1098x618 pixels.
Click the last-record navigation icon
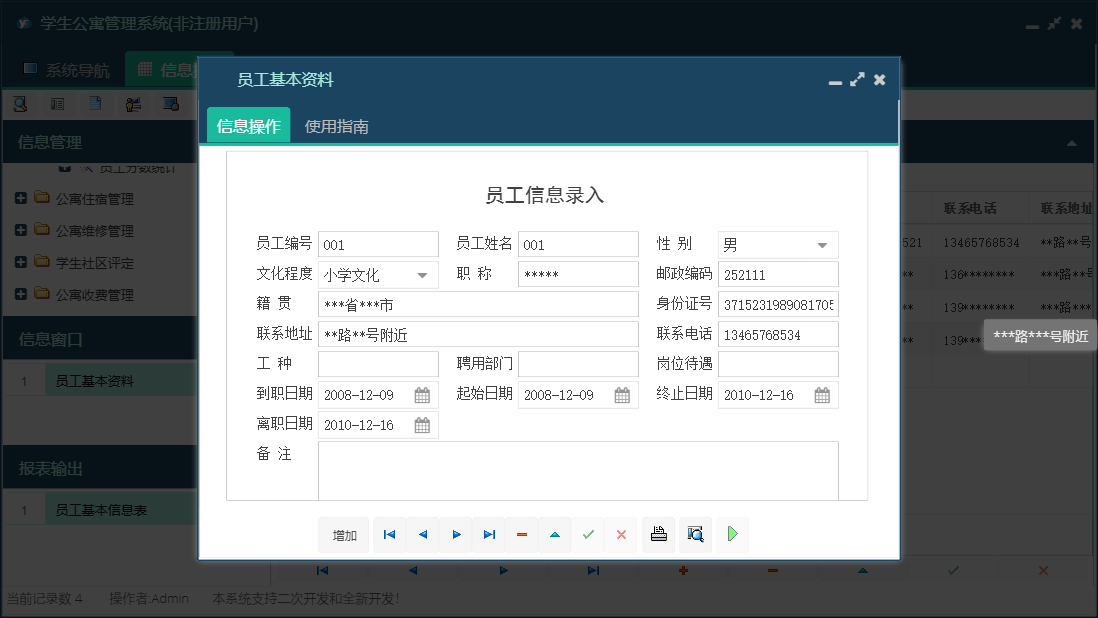[x=489, y=535]
